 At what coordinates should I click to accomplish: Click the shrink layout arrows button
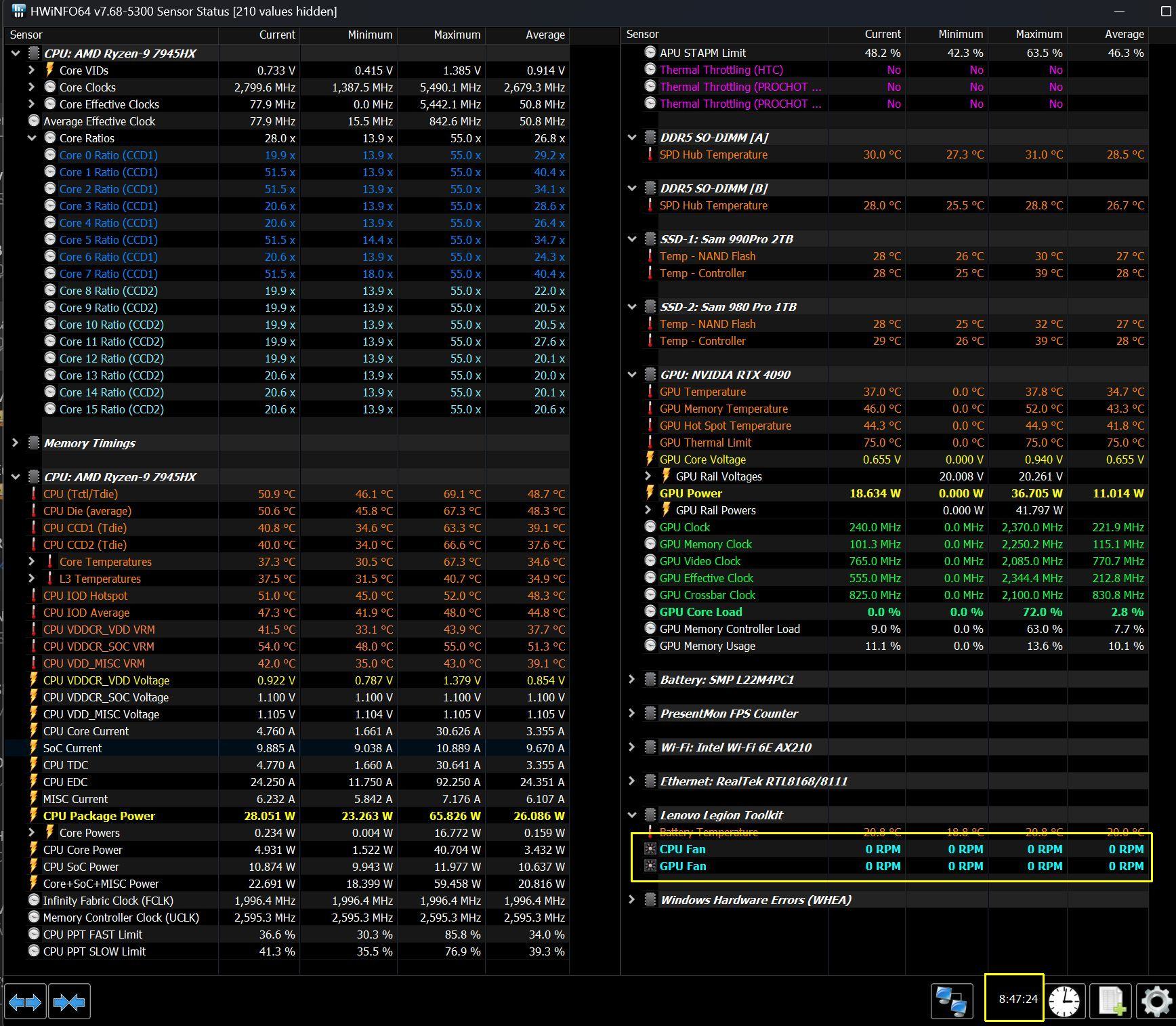[69, 1001]
